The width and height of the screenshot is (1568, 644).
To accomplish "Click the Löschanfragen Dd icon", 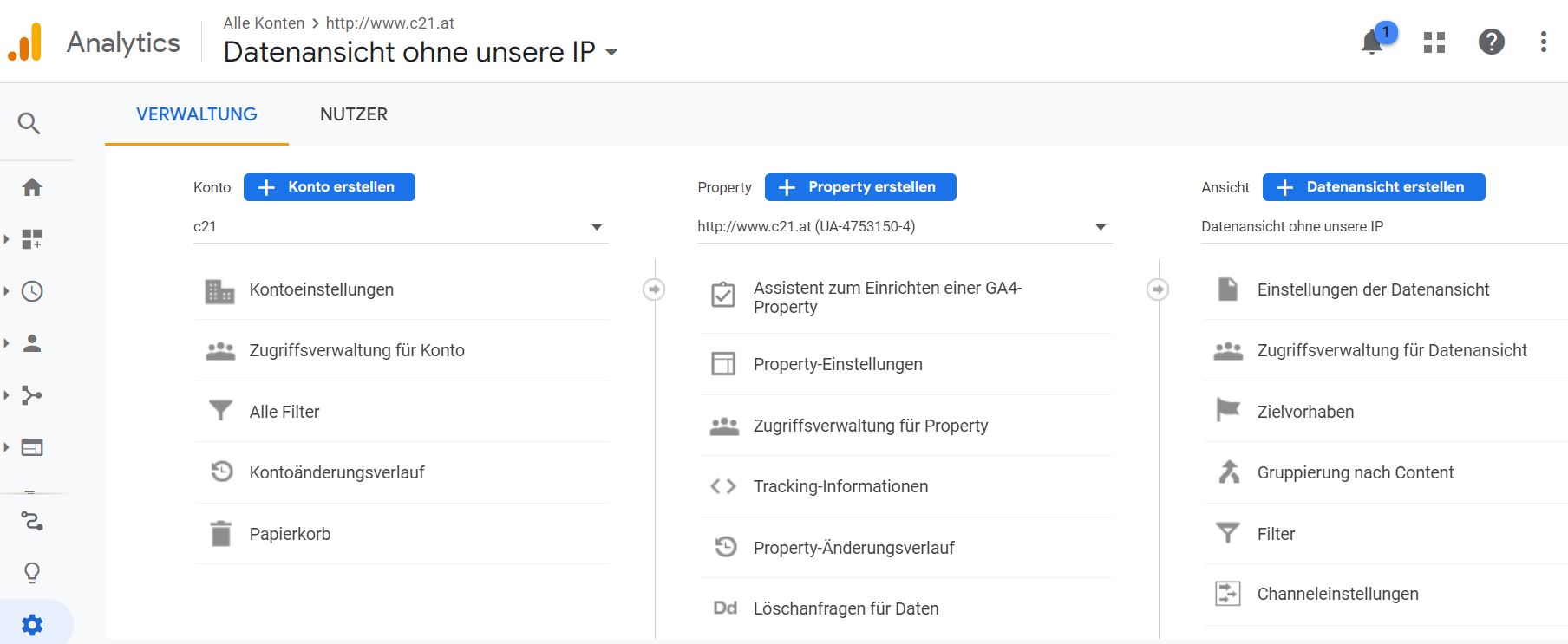I will pyautogui.click(x=725, y=608).
